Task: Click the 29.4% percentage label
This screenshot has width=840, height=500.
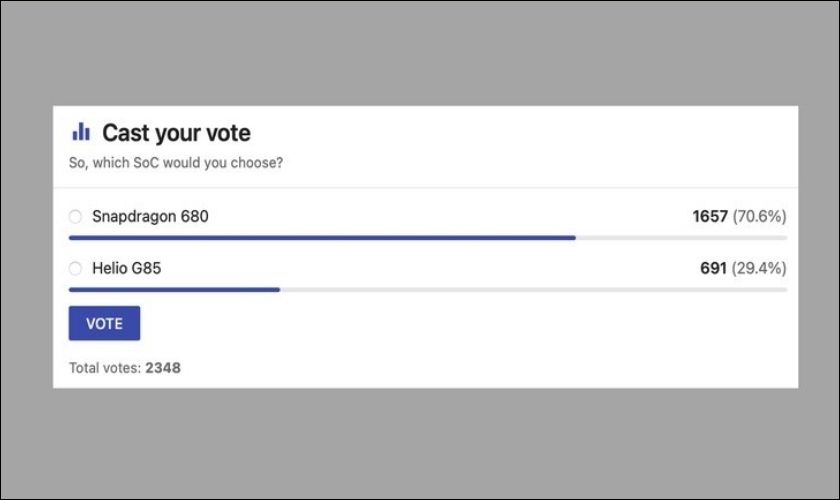Action: tap(760, 268)
